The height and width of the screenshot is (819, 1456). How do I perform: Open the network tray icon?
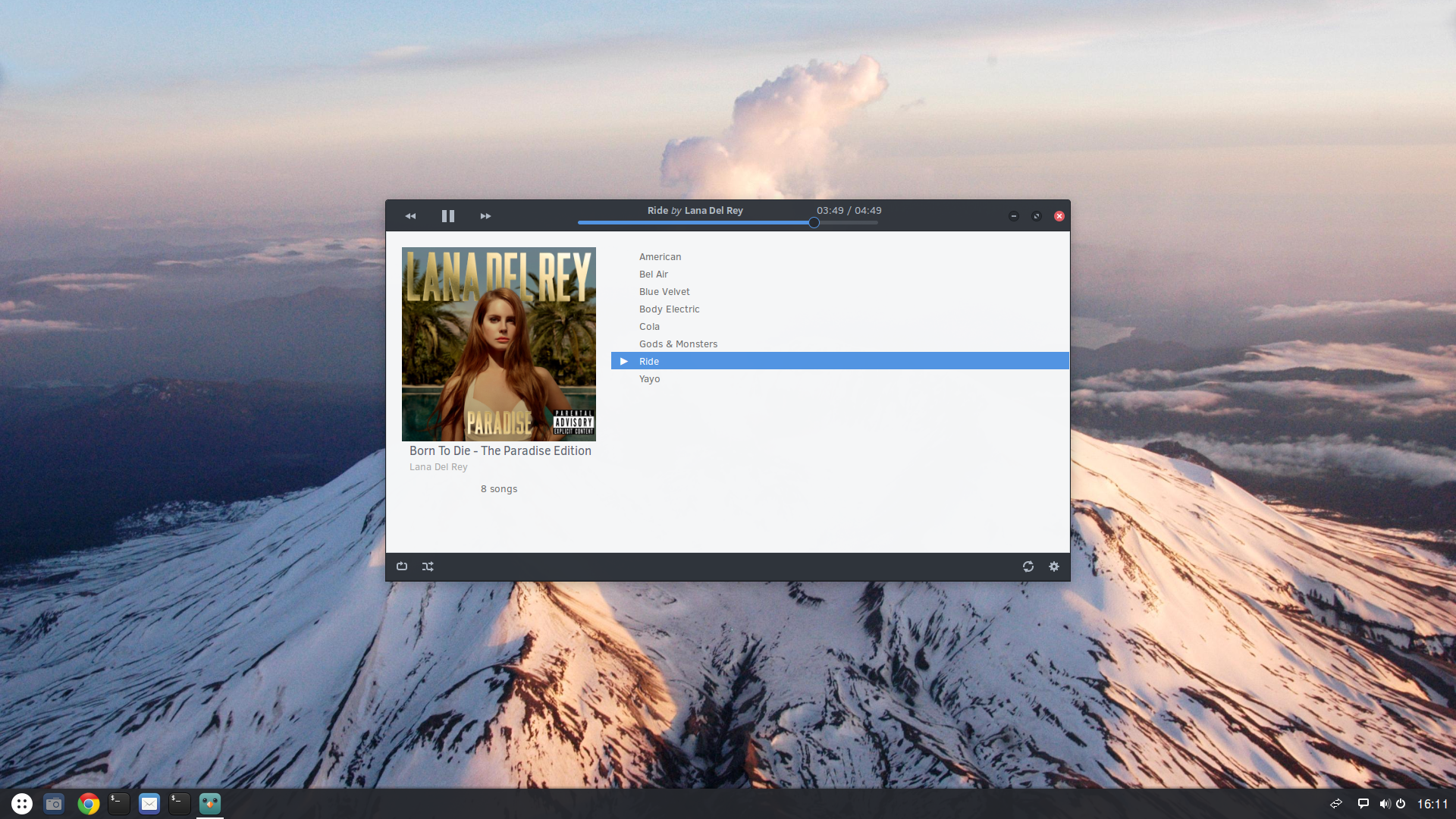pos(1336,804)
